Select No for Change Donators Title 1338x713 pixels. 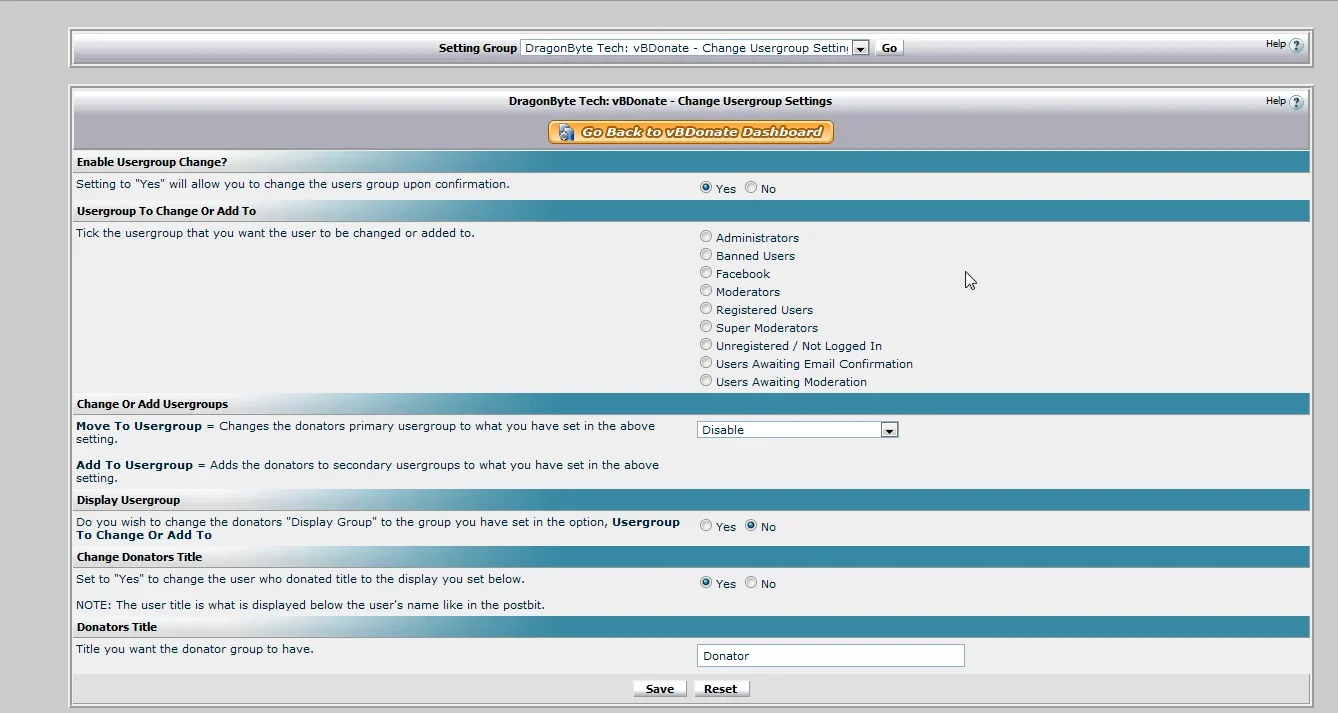point(751,582)
